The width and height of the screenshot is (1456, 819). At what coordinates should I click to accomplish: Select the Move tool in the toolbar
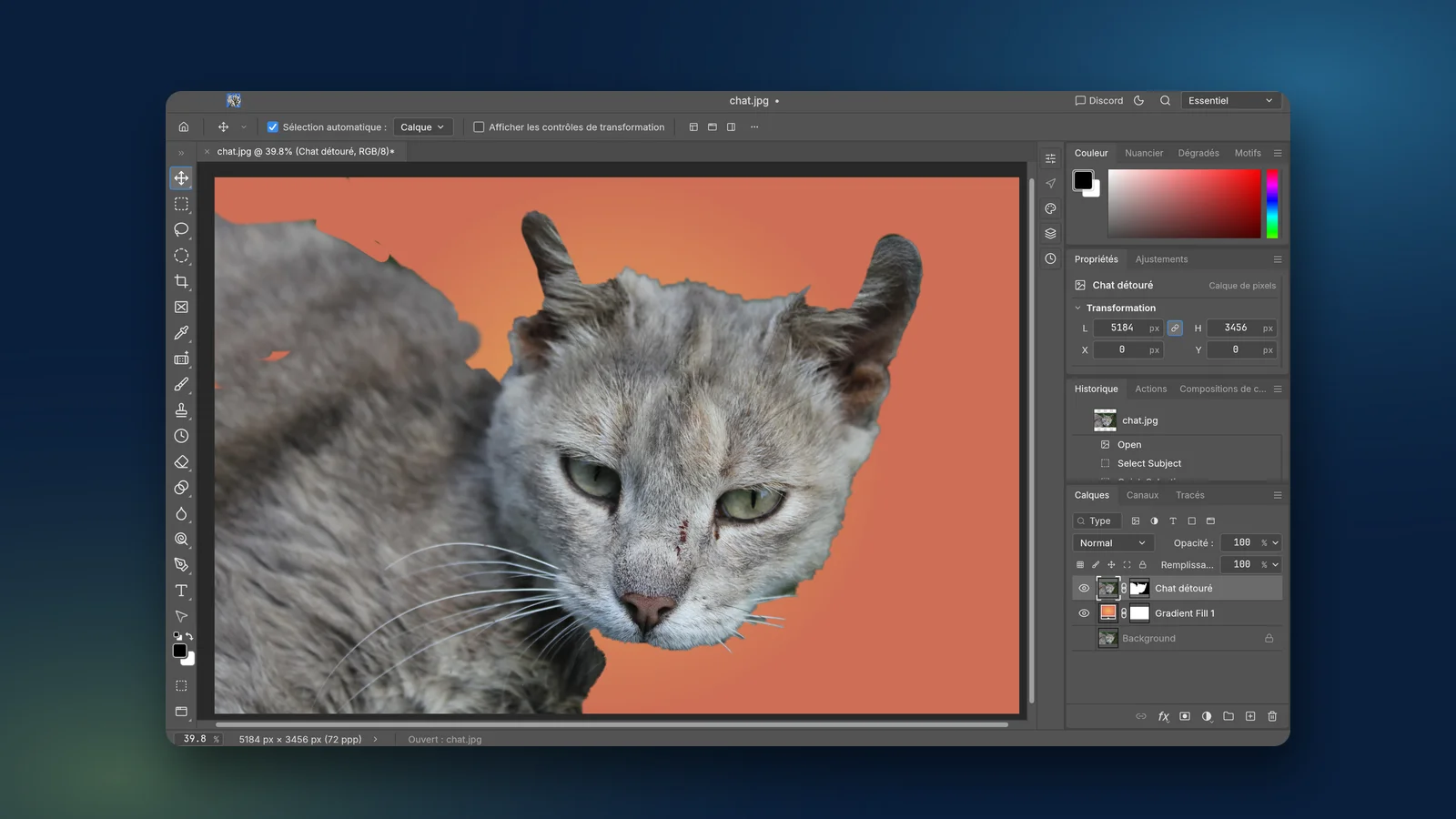[181, 178]
